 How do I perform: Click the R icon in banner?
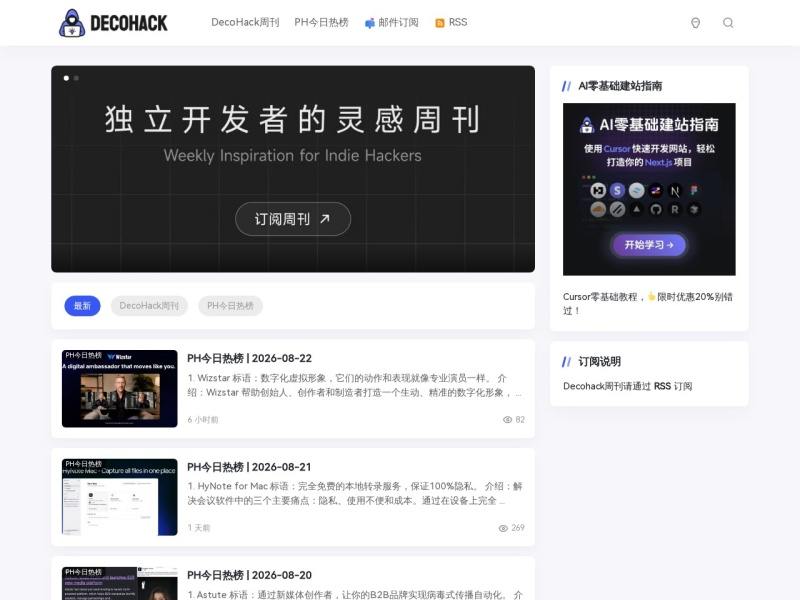pos(675,209)
